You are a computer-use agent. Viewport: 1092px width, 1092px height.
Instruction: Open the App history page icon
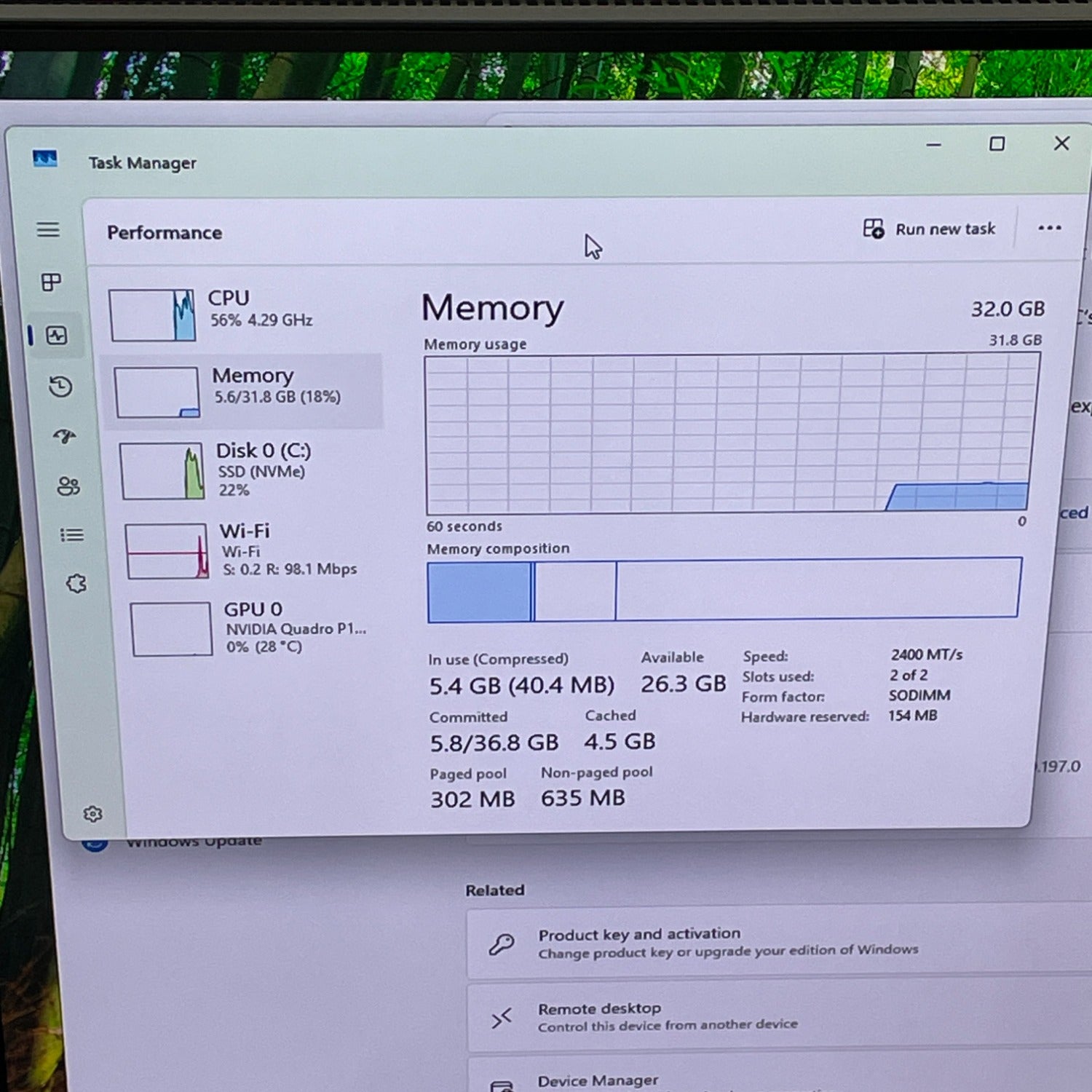(x=60, y=387)
